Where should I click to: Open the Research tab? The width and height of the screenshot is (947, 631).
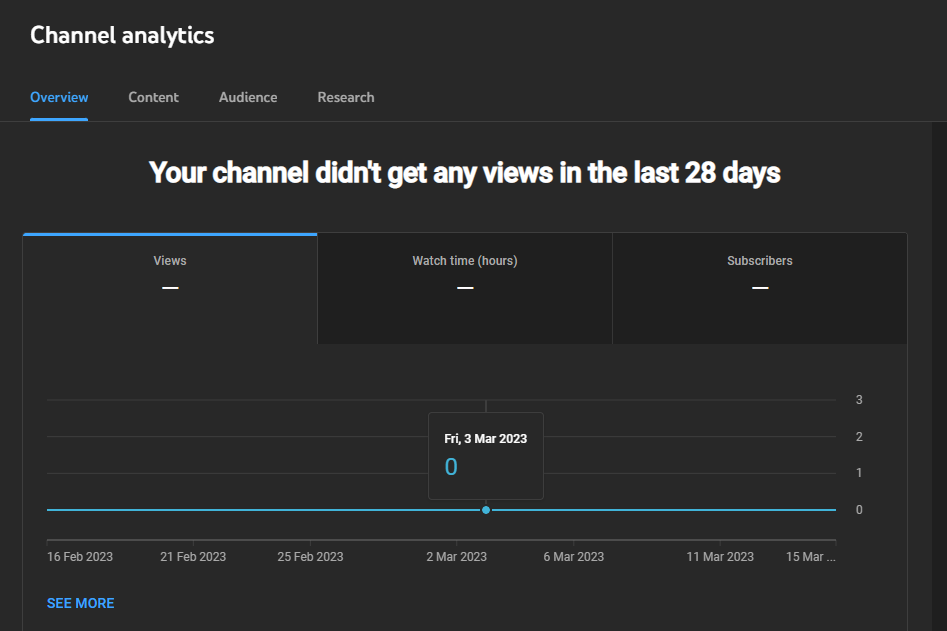[346, 97]
